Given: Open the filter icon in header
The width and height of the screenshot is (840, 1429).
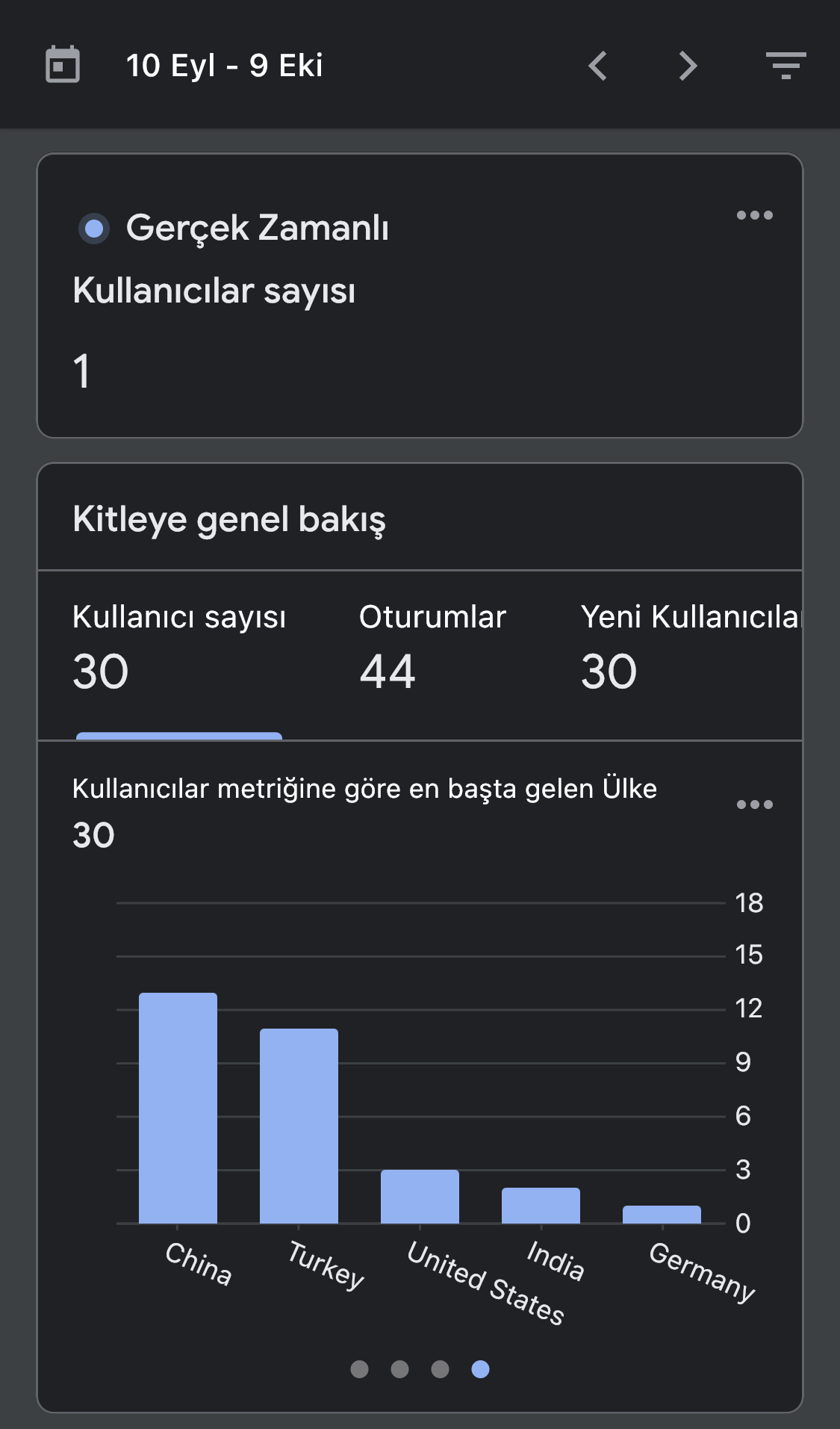Looking at the screenshot, I should click(785, 65).
